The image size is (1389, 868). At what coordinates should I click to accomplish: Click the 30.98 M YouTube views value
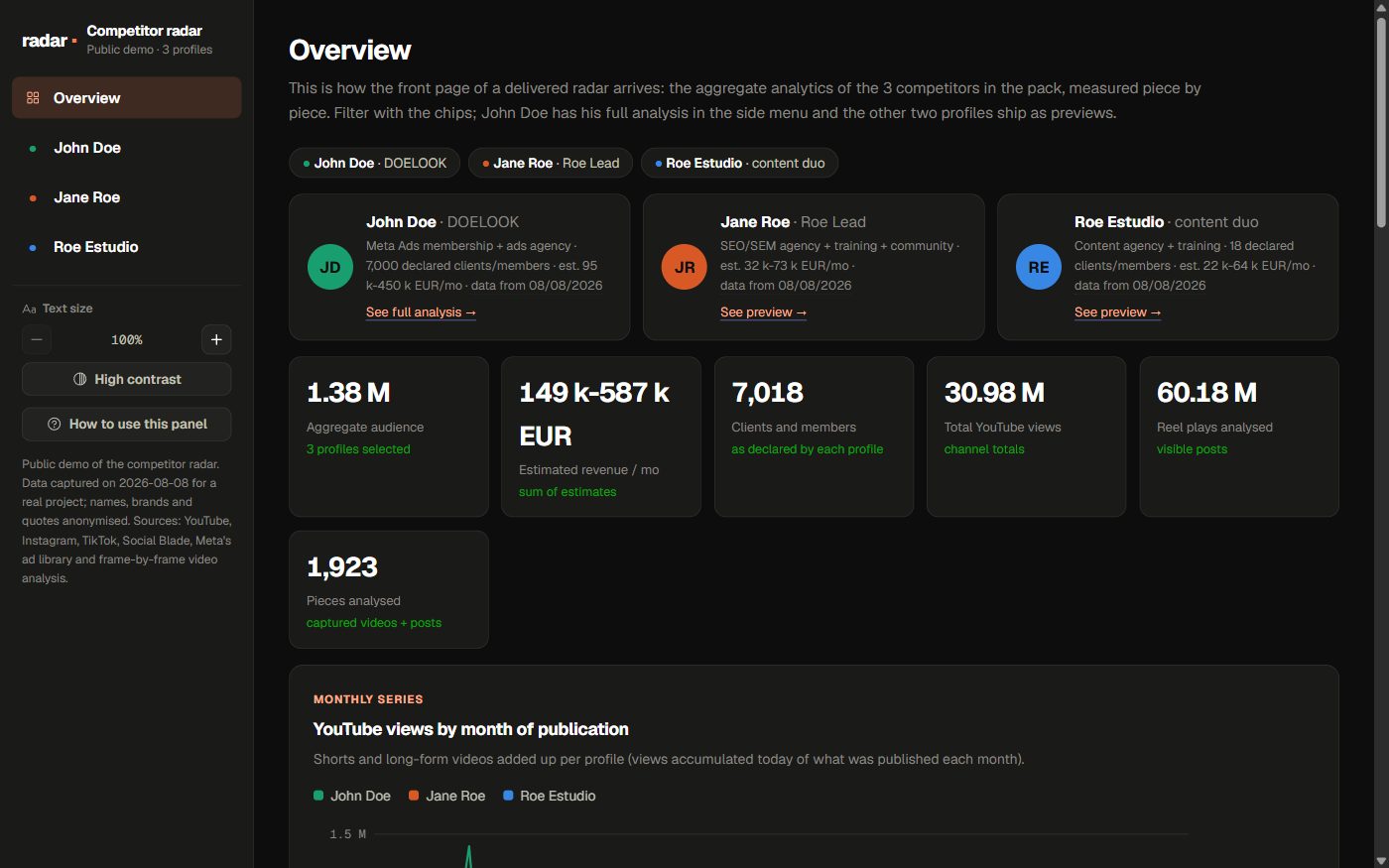[994, 393]
